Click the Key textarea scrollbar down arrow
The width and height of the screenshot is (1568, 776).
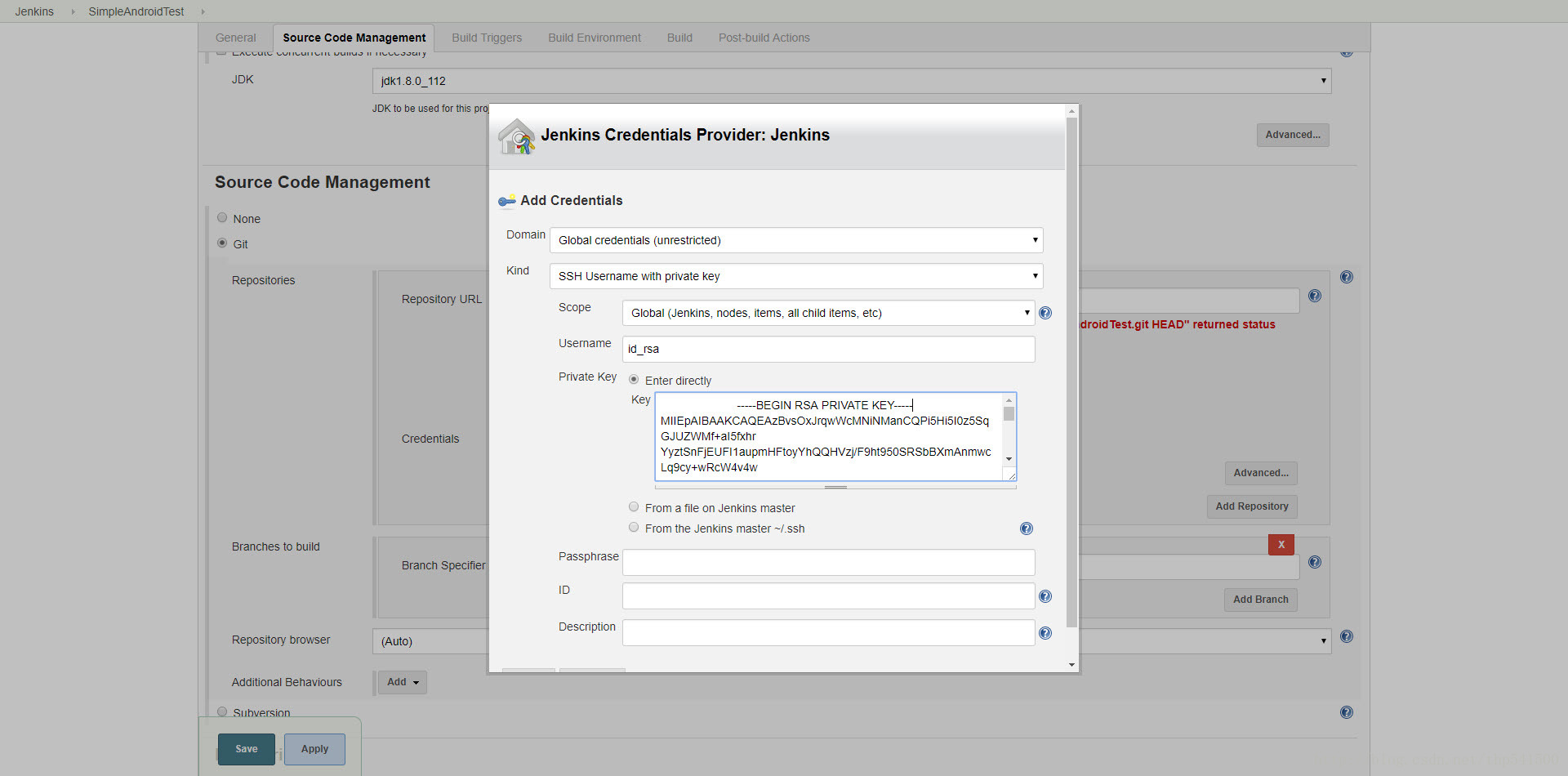point(1009,459)
